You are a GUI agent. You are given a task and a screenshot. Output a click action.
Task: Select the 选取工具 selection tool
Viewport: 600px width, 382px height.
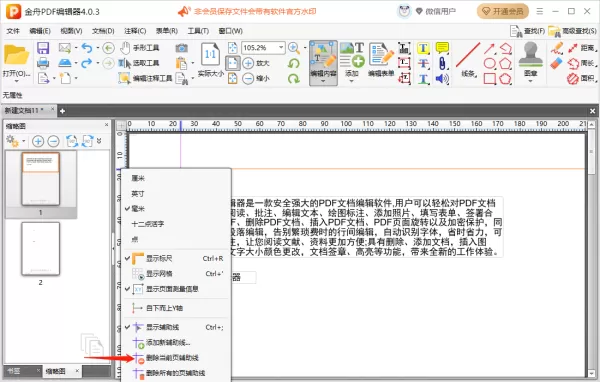tap(139, 63)
